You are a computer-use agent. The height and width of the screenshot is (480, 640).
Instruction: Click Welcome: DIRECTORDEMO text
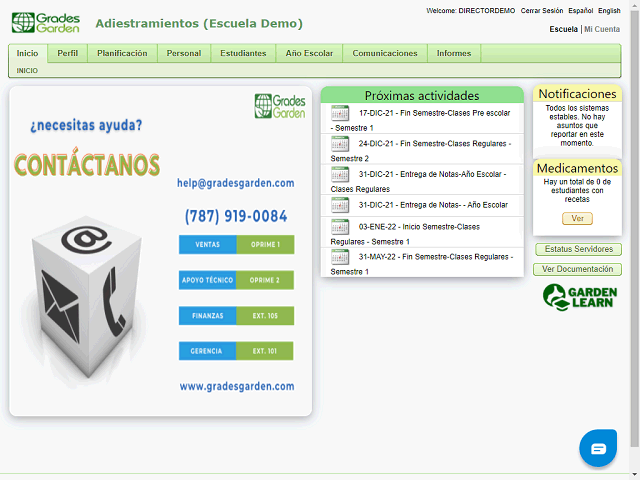tap(471, 11)
